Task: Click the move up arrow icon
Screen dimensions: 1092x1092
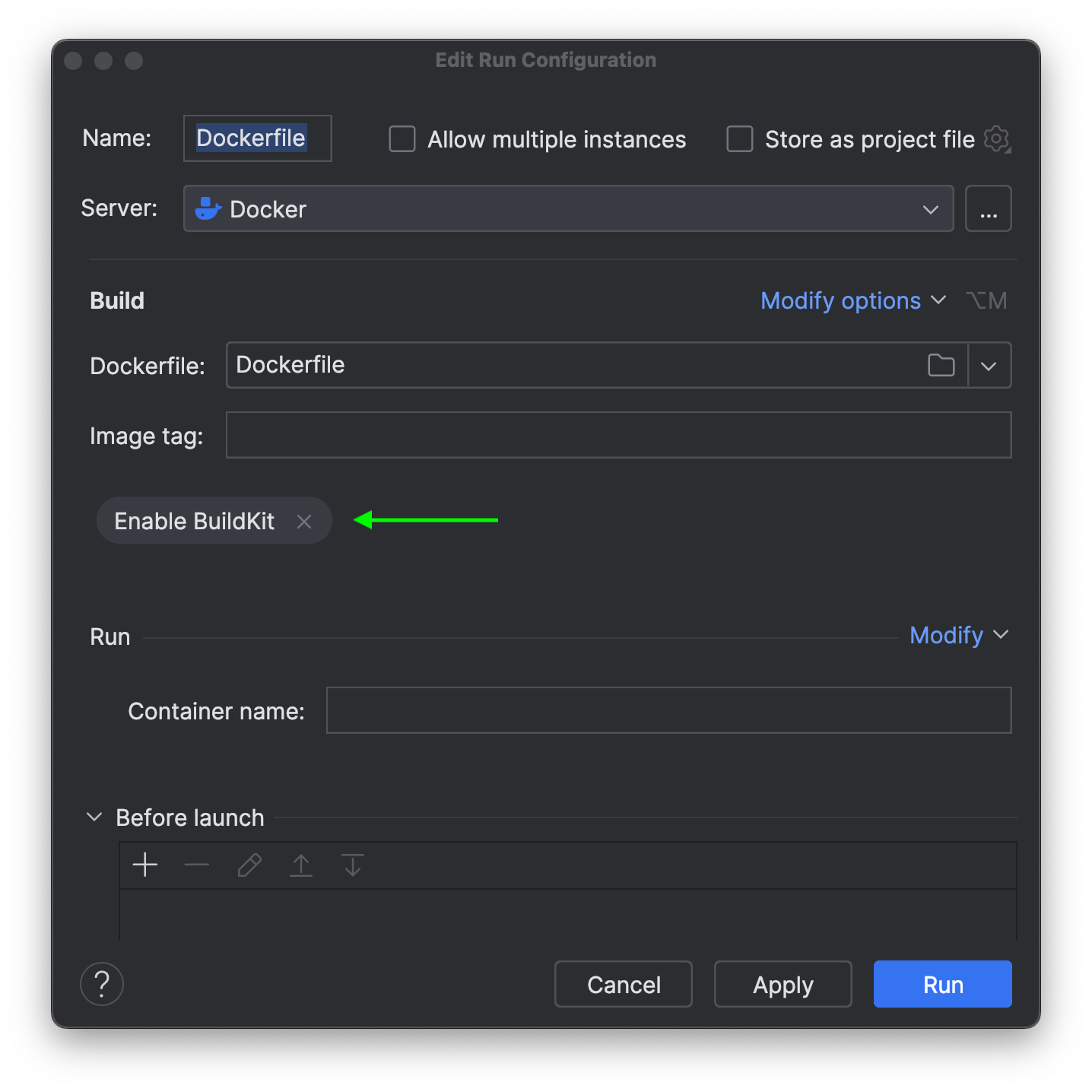Action: [301, 865]
